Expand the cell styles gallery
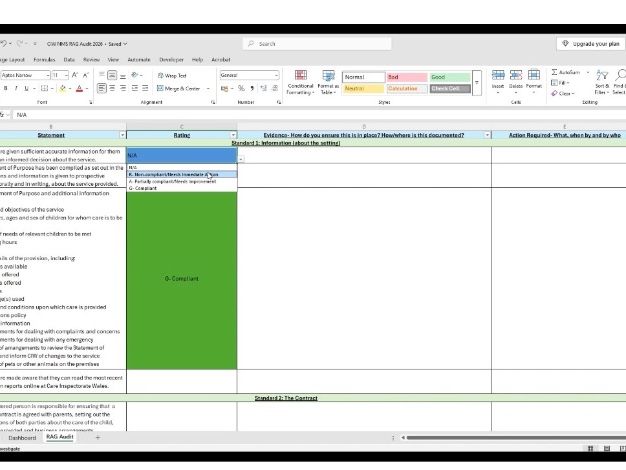 (x=477, y=83)
